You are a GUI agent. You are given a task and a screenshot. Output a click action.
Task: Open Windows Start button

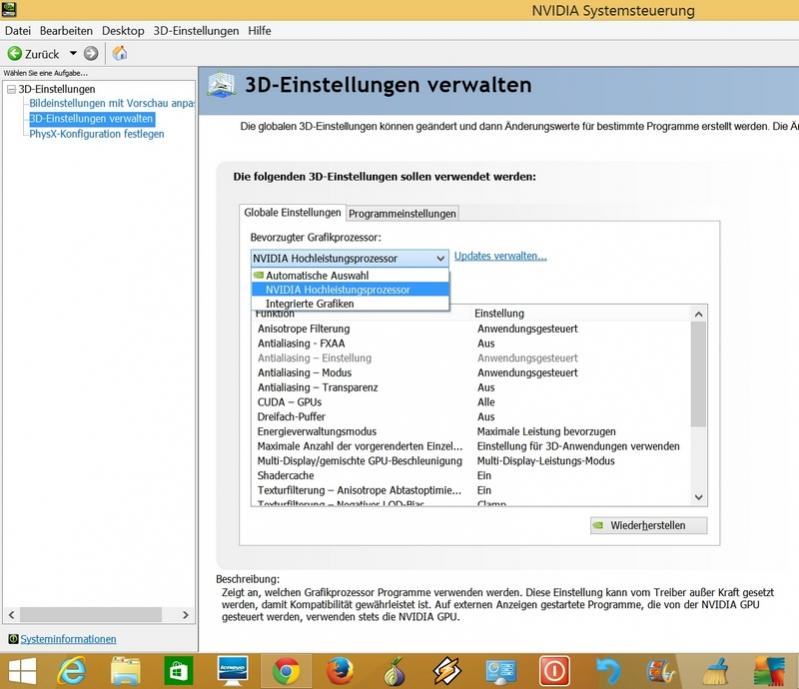click(x=23, y=671)
